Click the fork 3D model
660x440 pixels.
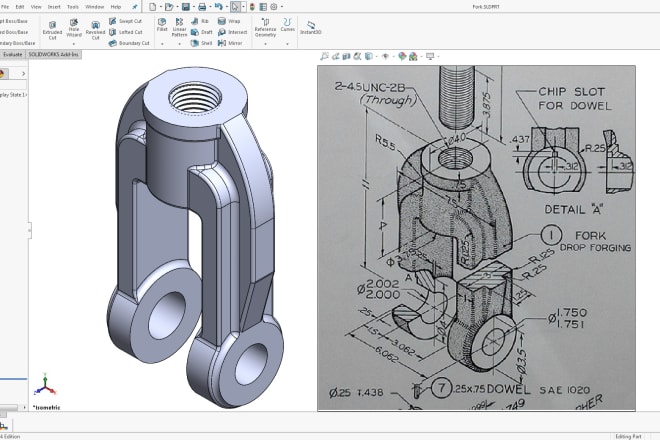point(194,236)
